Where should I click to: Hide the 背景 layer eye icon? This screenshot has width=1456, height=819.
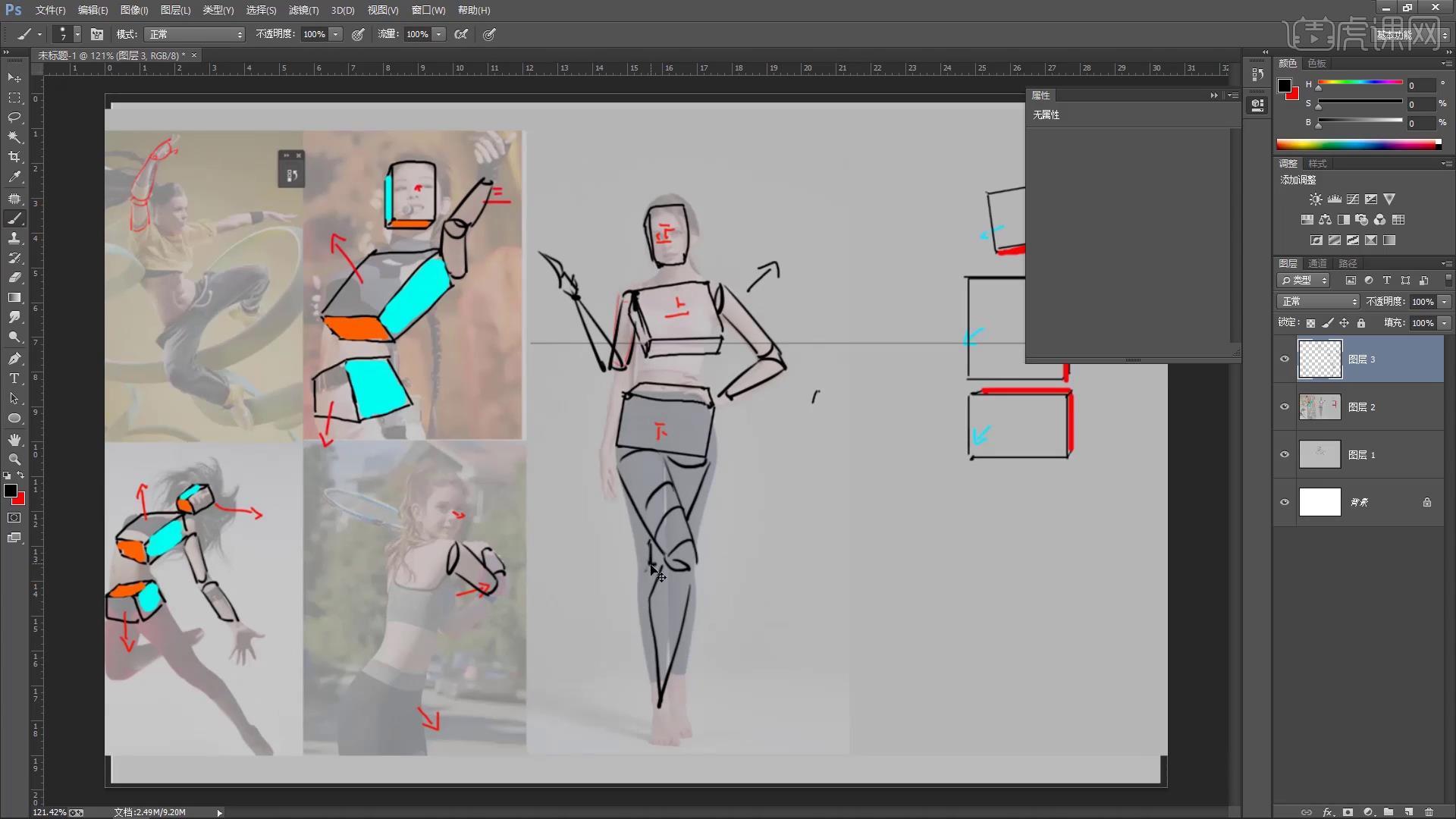click(x=1285, y=502)
